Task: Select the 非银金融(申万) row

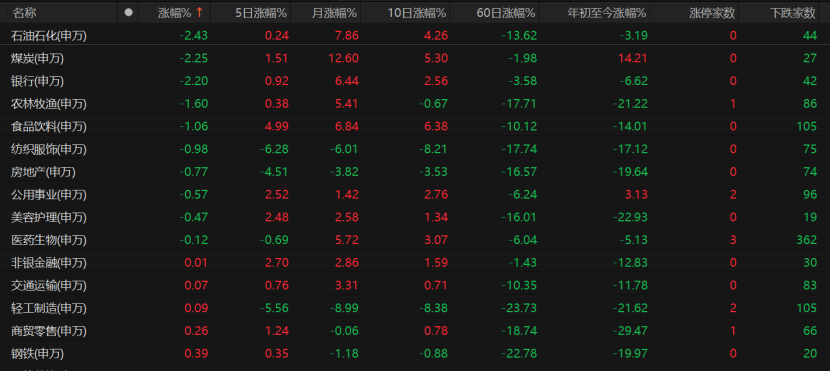Action: 415,263
